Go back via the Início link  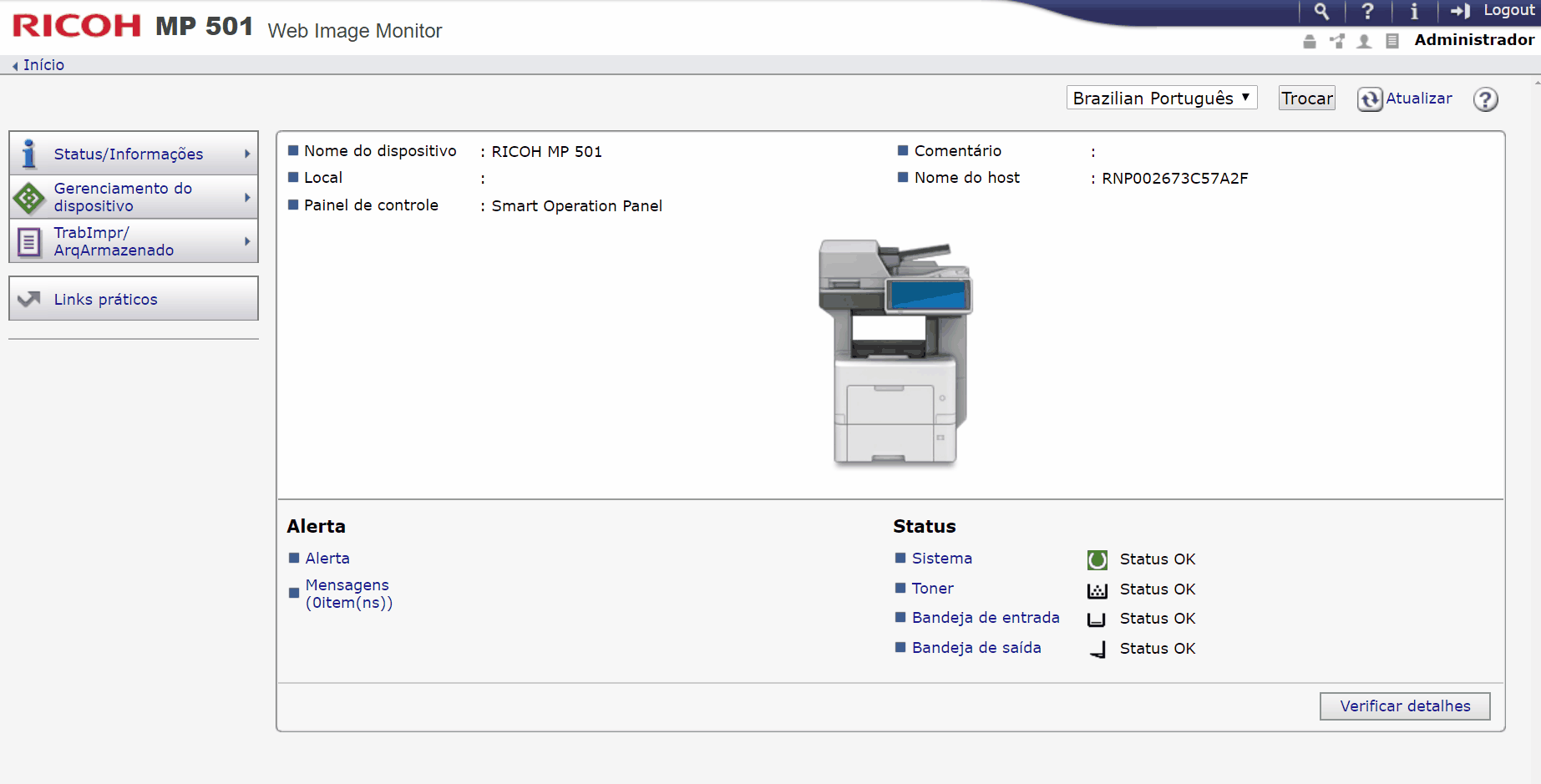43,65
